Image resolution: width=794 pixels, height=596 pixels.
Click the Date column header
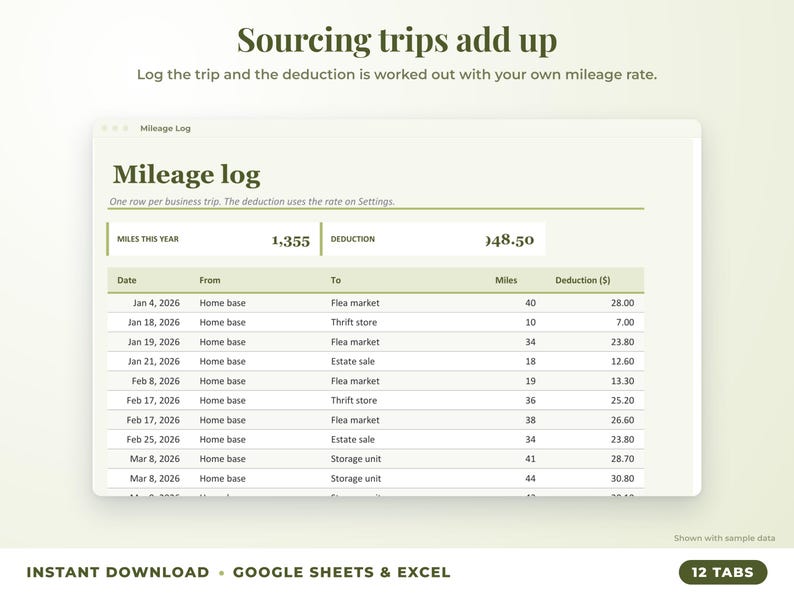[127, 280]
